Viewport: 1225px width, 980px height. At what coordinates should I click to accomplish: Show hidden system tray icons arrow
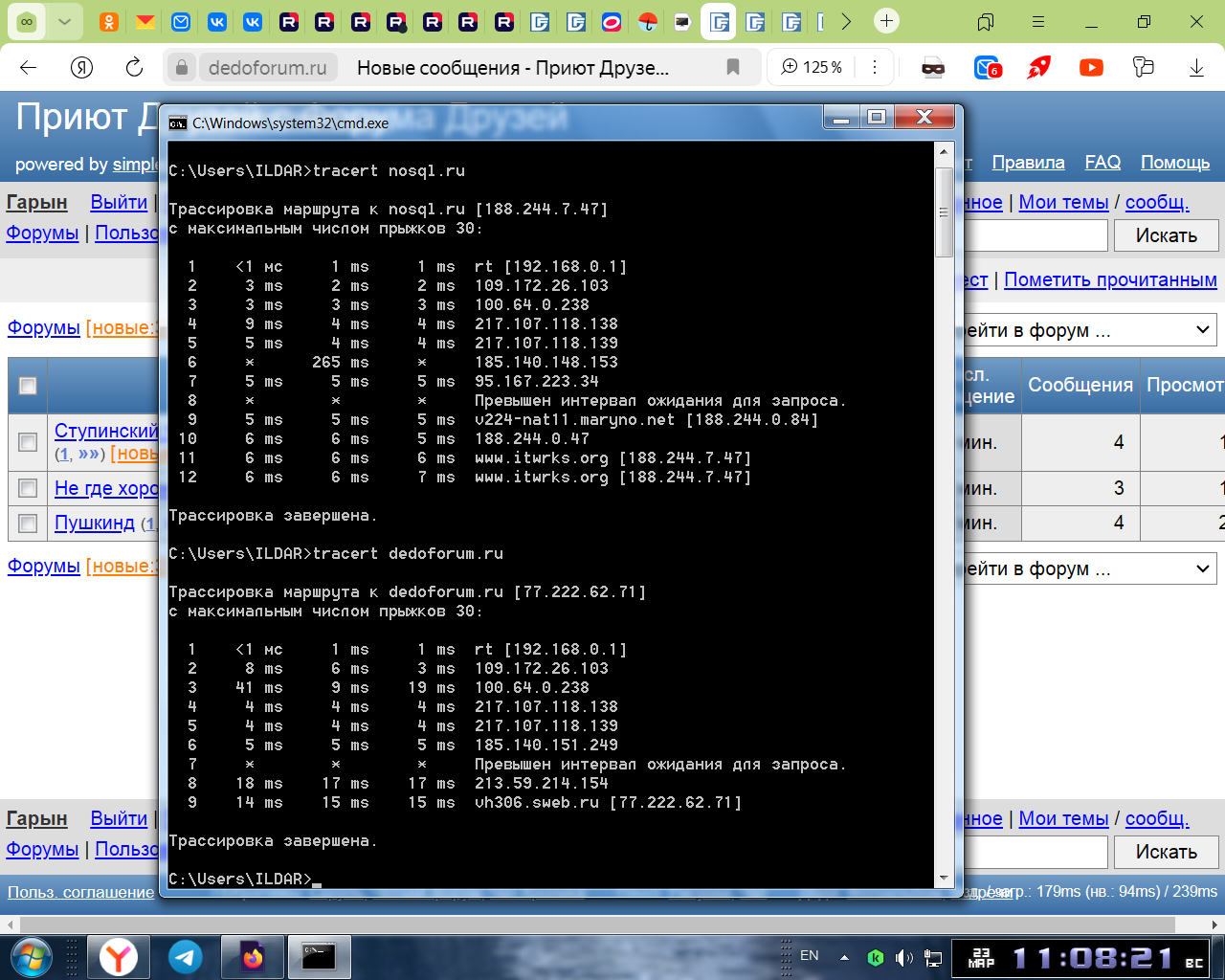point(844,957)
